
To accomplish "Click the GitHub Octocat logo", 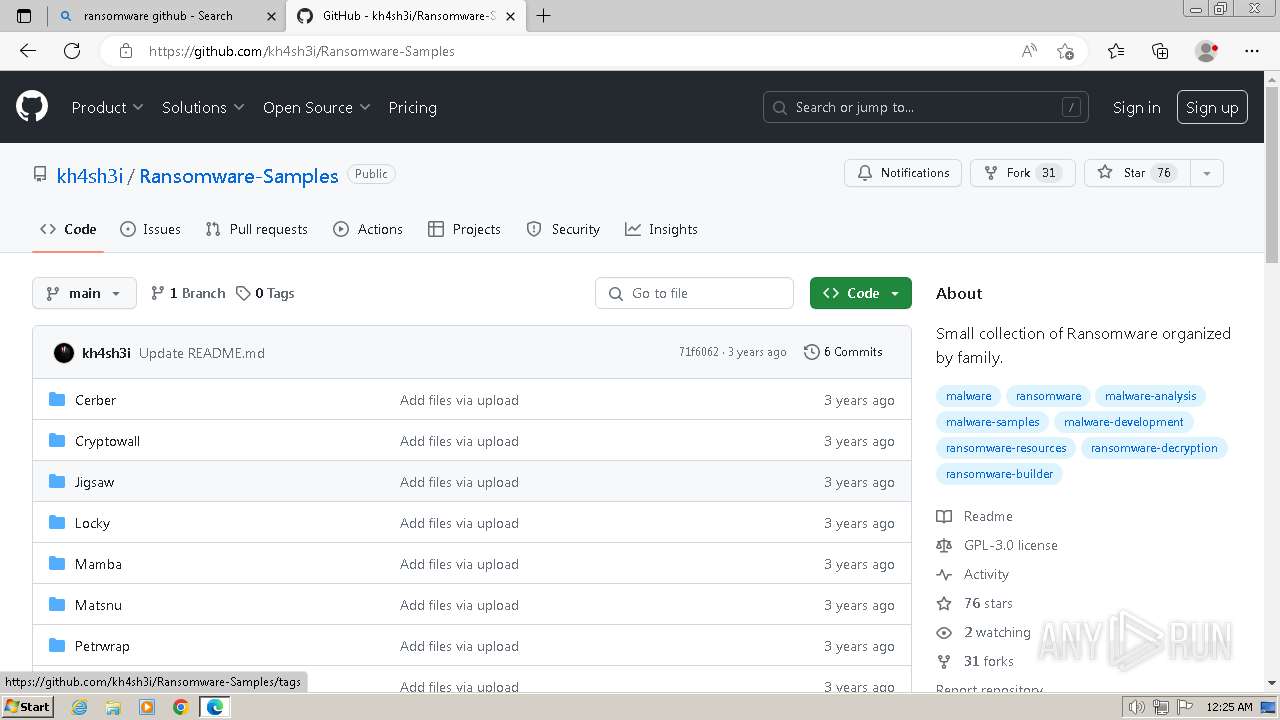I will (32, 107).
